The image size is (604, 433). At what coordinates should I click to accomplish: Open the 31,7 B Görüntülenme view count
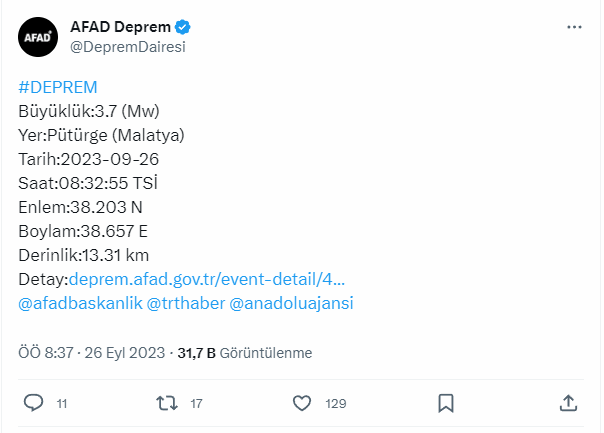pyautogui.click(x=245, y=353)
